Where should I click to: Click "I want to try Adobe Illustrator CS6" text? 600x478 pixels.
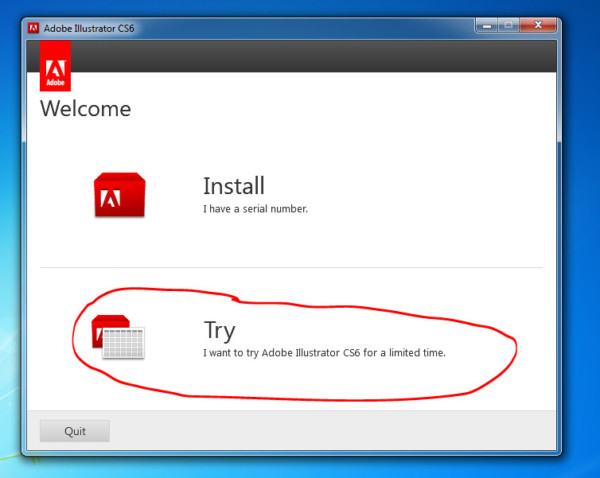[x=282, y=353]
